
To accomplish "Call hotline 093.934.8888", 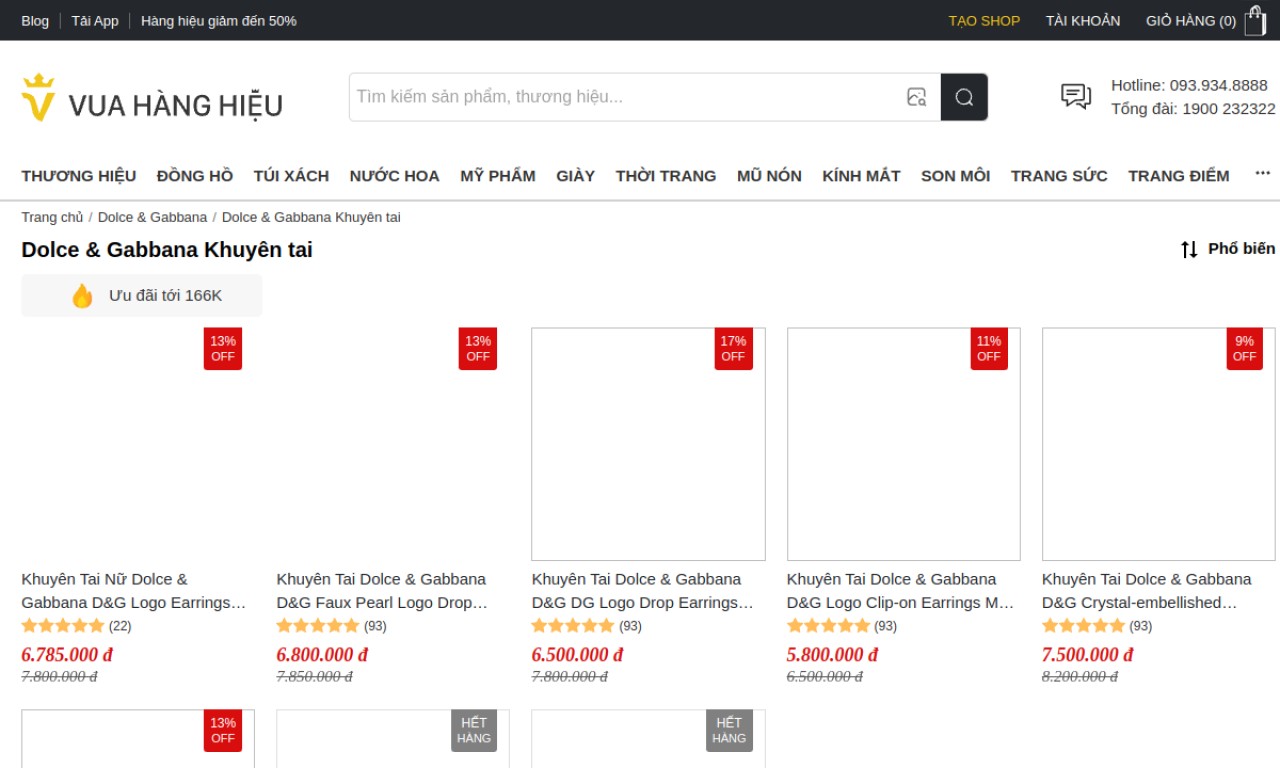I will 1219,85.
